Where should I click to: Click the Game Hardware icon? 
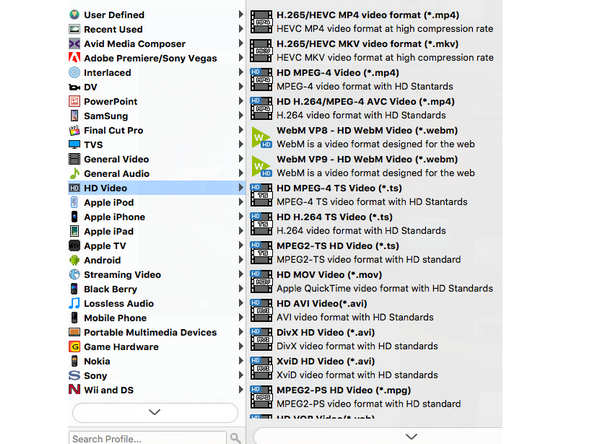[x=74, y=347]
